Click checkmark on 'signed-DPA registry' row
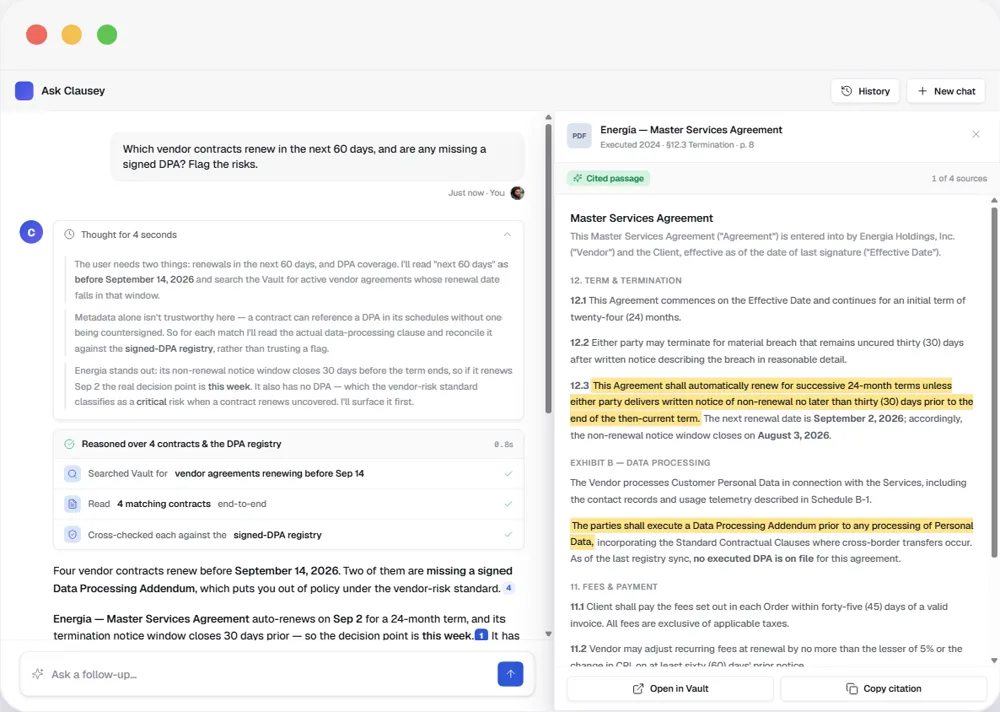This screenshot has height=712, width=1000. point(508,535)
